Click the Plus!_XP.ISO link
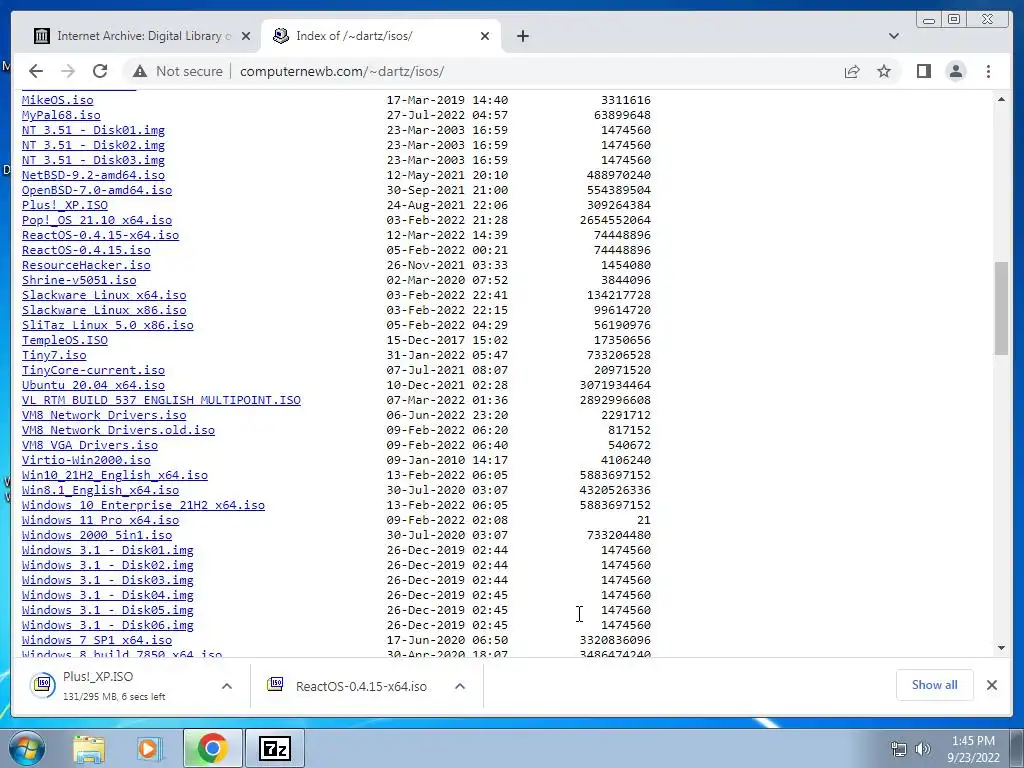1024x768 pixels. (x=65, y=205)
